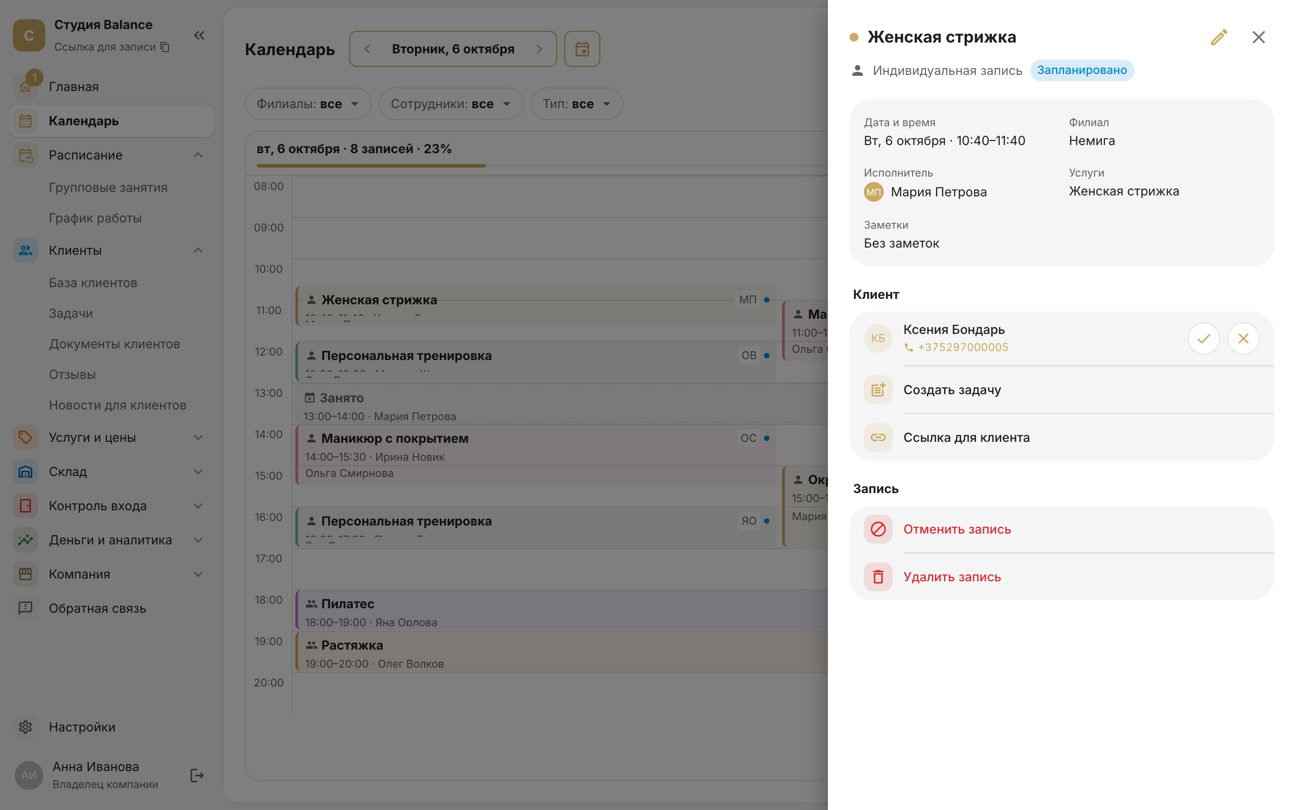Open the Задачи page
The image size is (1296, 810).
click(71, 314)
